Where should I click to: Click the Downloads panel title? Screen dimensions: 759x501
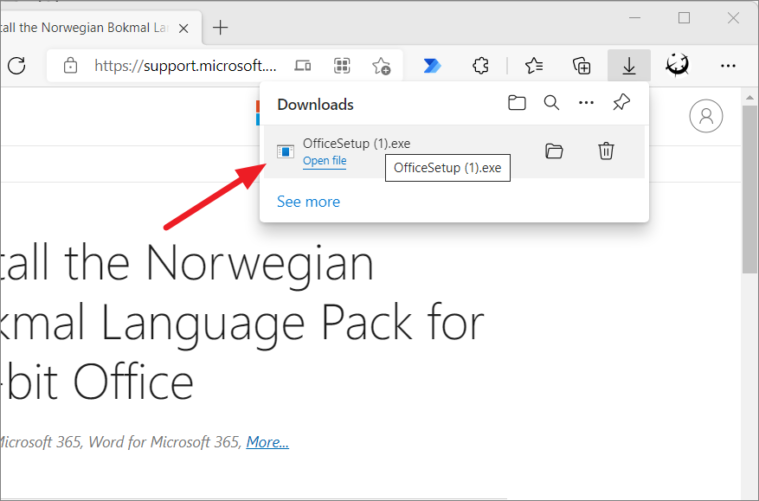coord(315,105)
